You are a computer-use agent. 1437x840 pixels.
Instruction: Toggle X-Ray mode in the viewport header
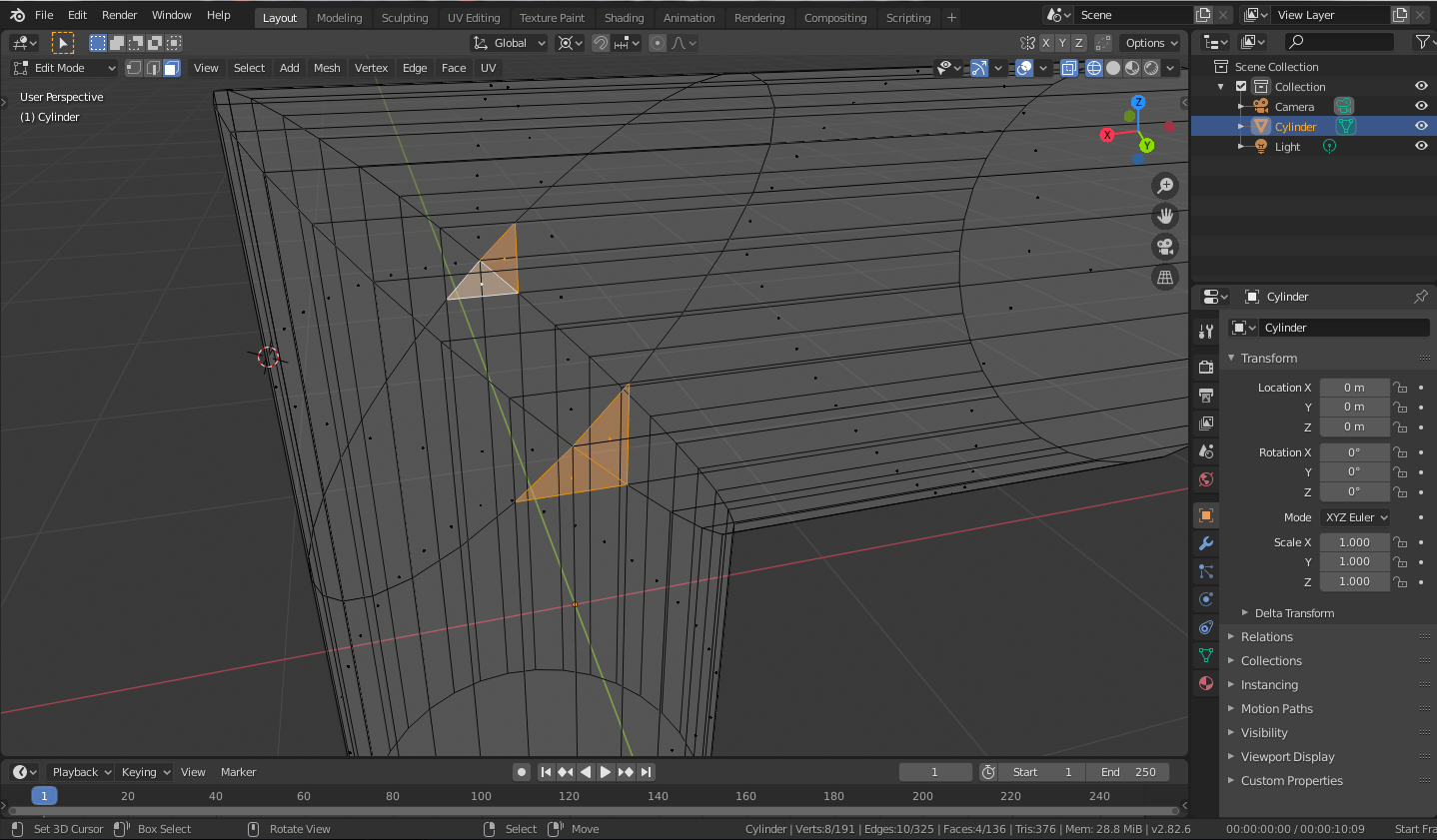[1069, 68]
